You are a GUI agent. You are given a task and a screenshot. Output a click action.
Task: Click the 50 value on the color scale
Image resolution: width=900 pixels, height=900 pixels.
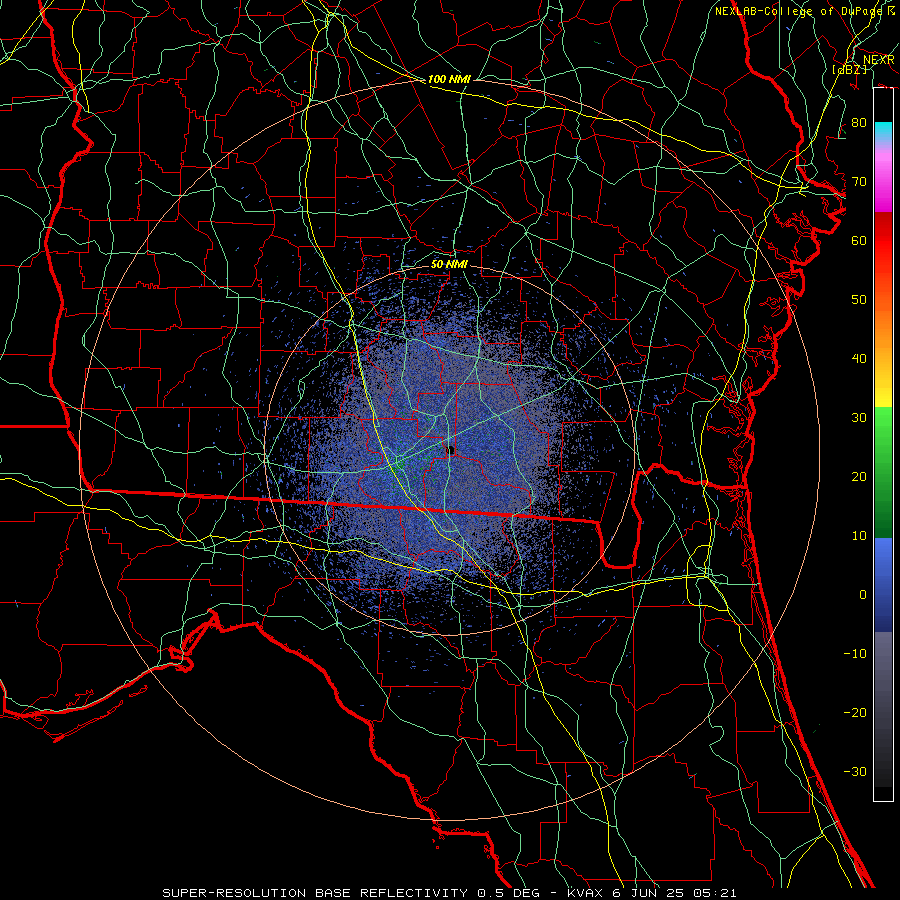click(859, 300)
